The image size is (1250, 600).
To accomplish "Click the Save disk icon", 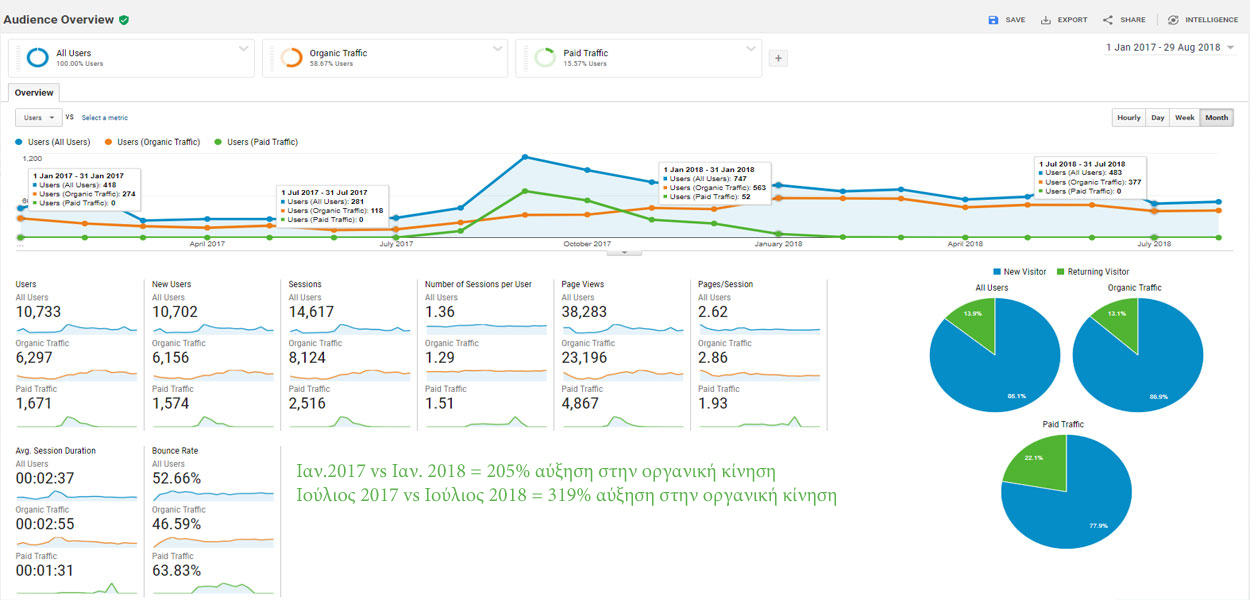I will point(993,20).
